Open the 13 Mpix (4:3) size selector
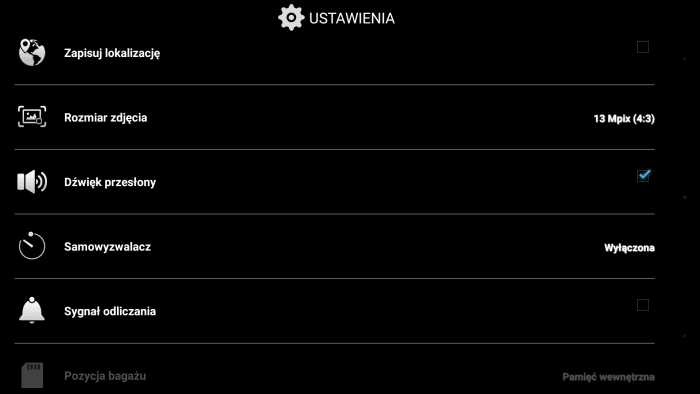700x394 pixels. [624, 119]
